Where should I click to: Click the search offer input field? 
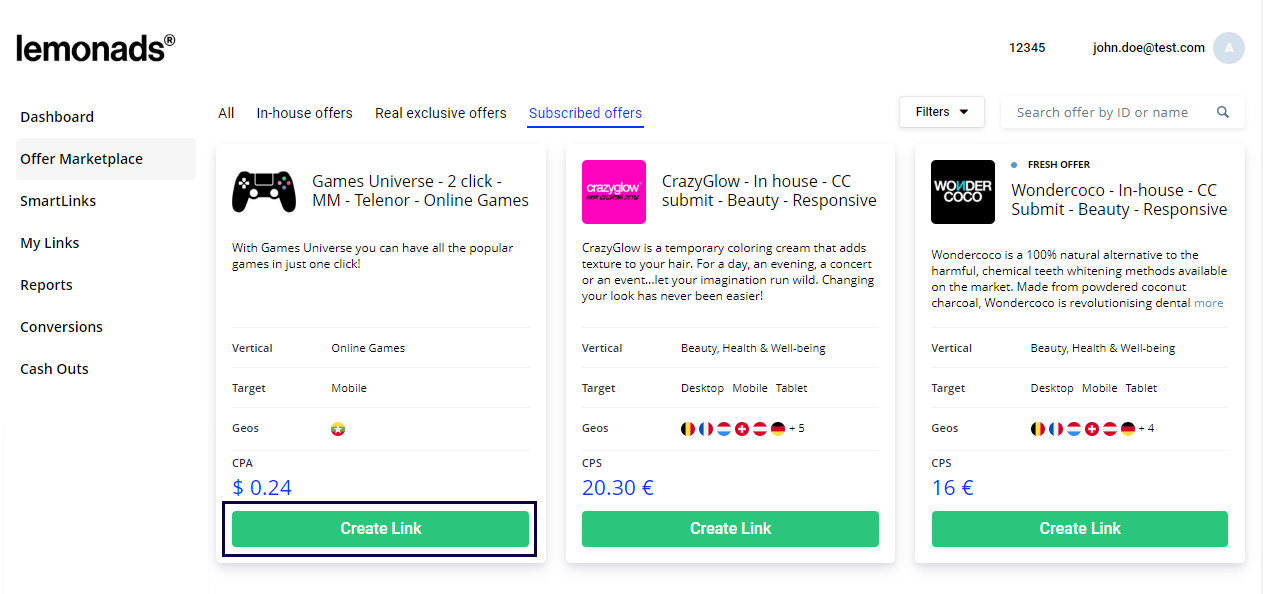click(x=1100, y=112)
